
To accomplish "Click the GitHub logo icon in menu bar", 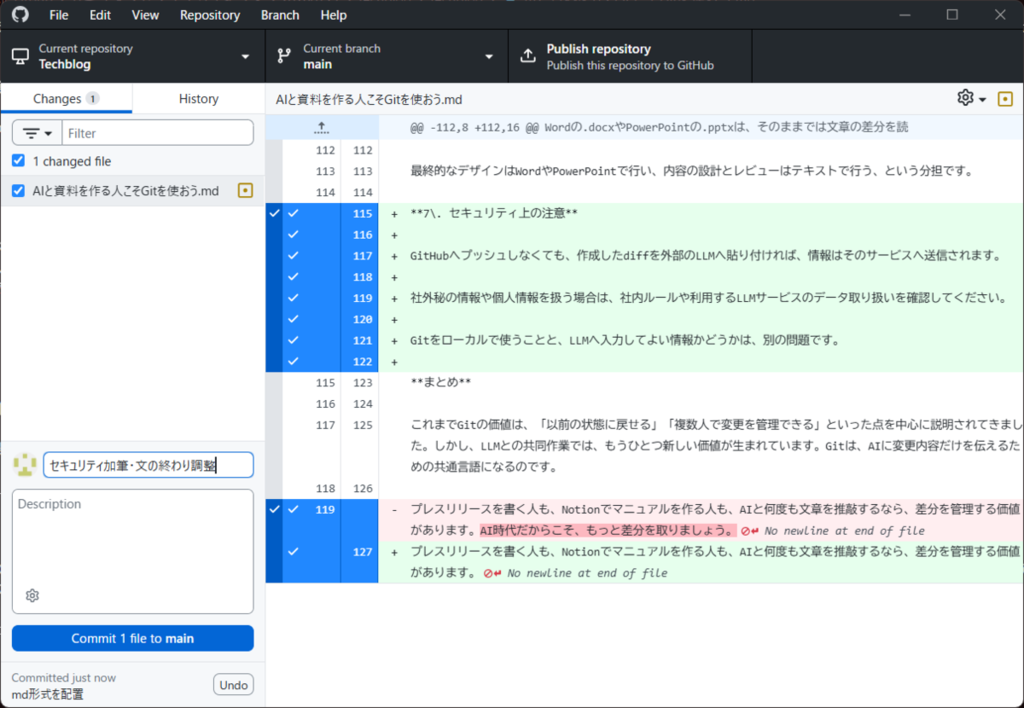I will [x=20, y=14].
